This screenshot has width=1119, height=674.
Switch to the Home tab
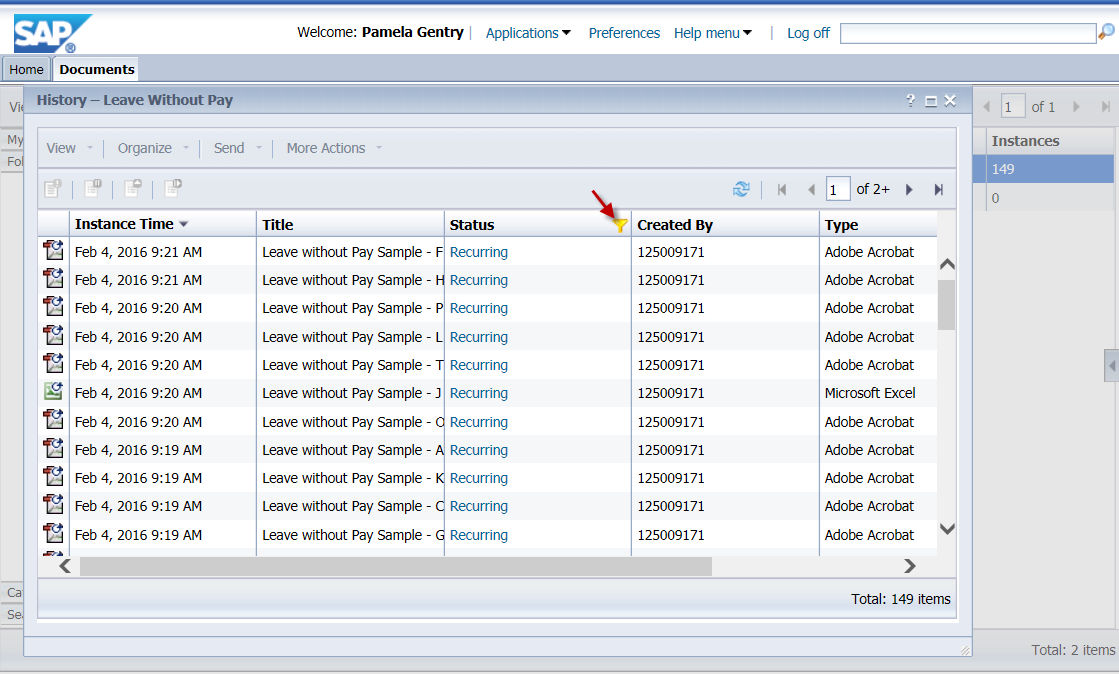(25, 69)
